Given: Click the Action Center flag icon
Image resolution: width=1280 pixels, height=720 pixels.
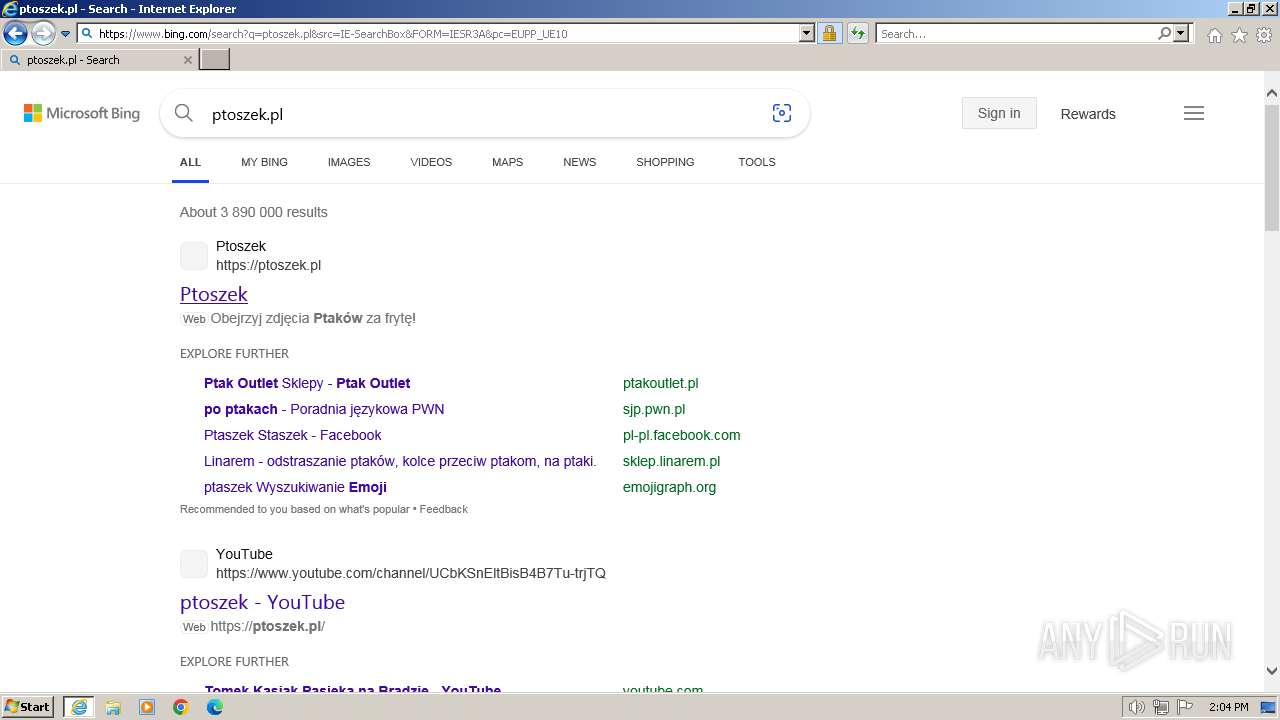Looking at the screenshot, I should tap(1185, 707).
